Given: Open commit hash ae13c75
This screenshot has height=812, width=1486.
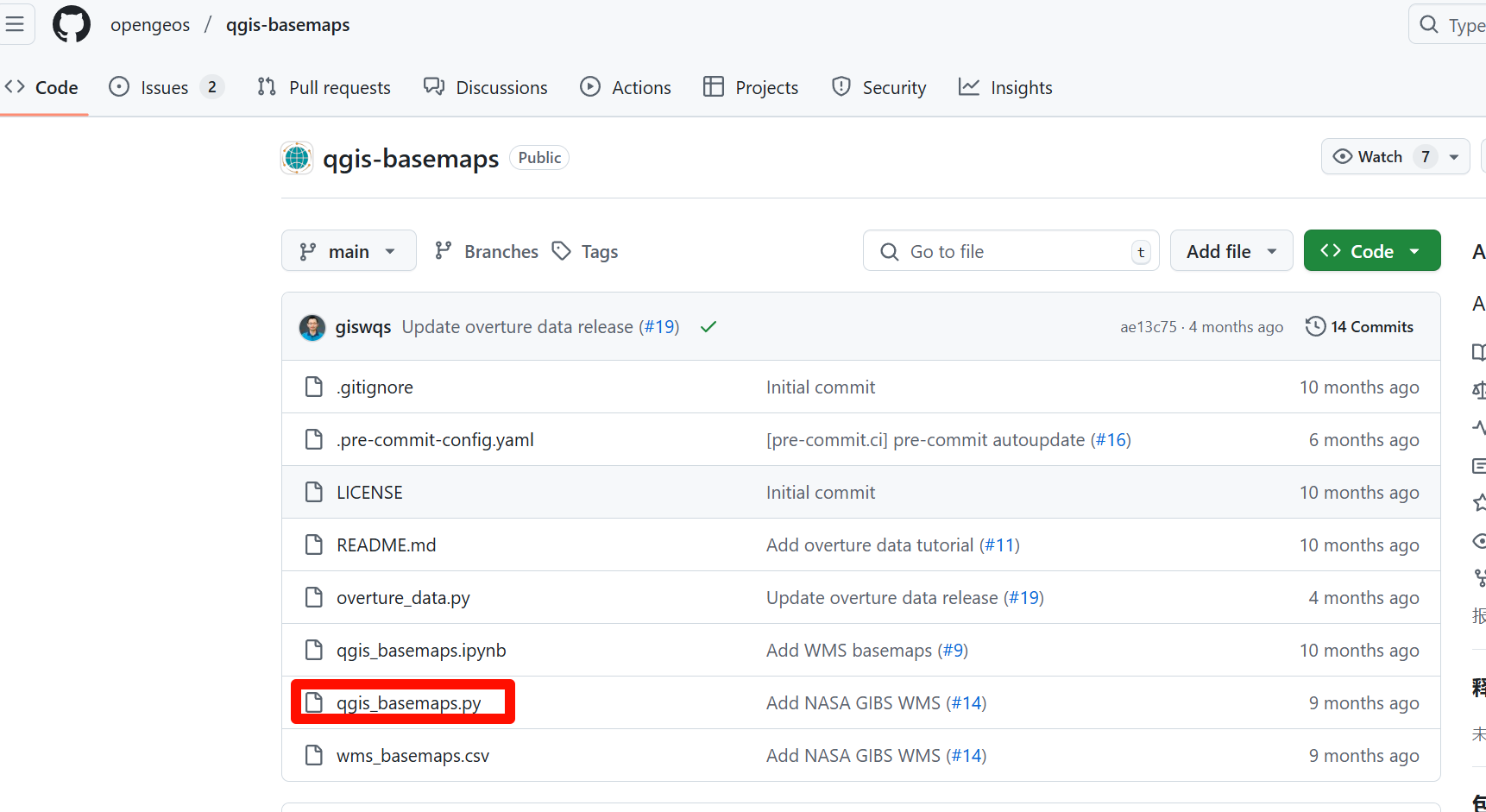Looking at the screenshot, I should point(1149,327).
